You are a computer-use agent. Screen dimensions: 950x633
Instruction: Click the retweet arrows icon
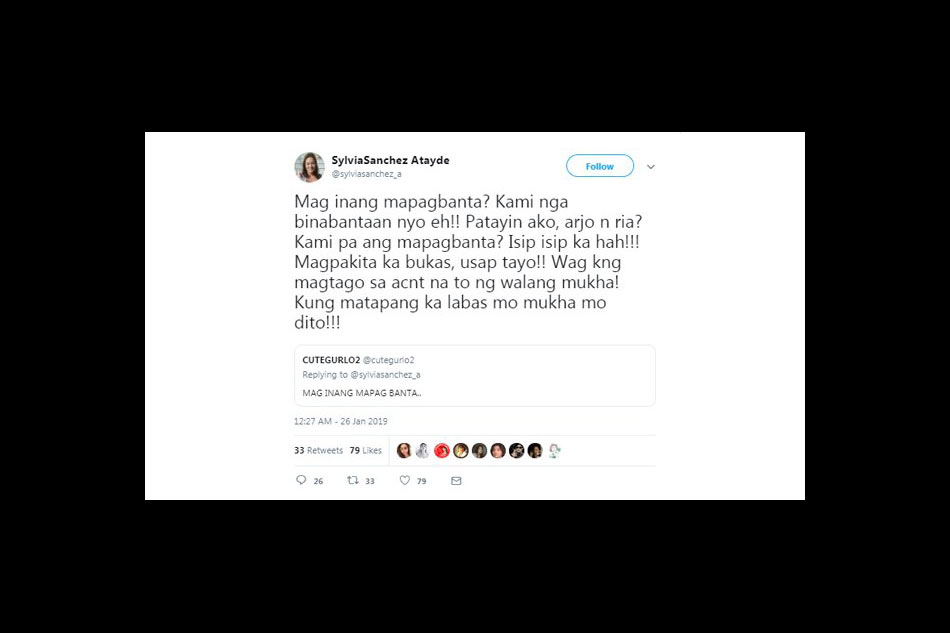(353, 480)
